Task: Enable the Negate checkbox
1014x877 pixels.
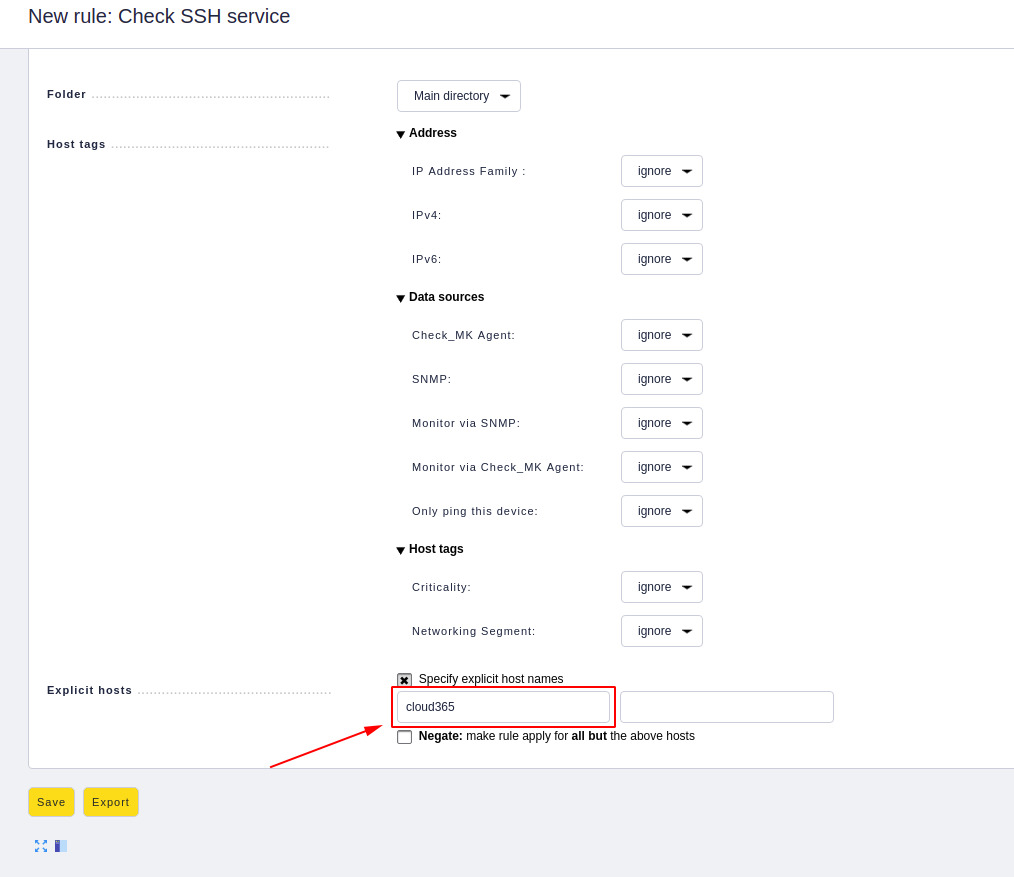Action: (404, 737)
